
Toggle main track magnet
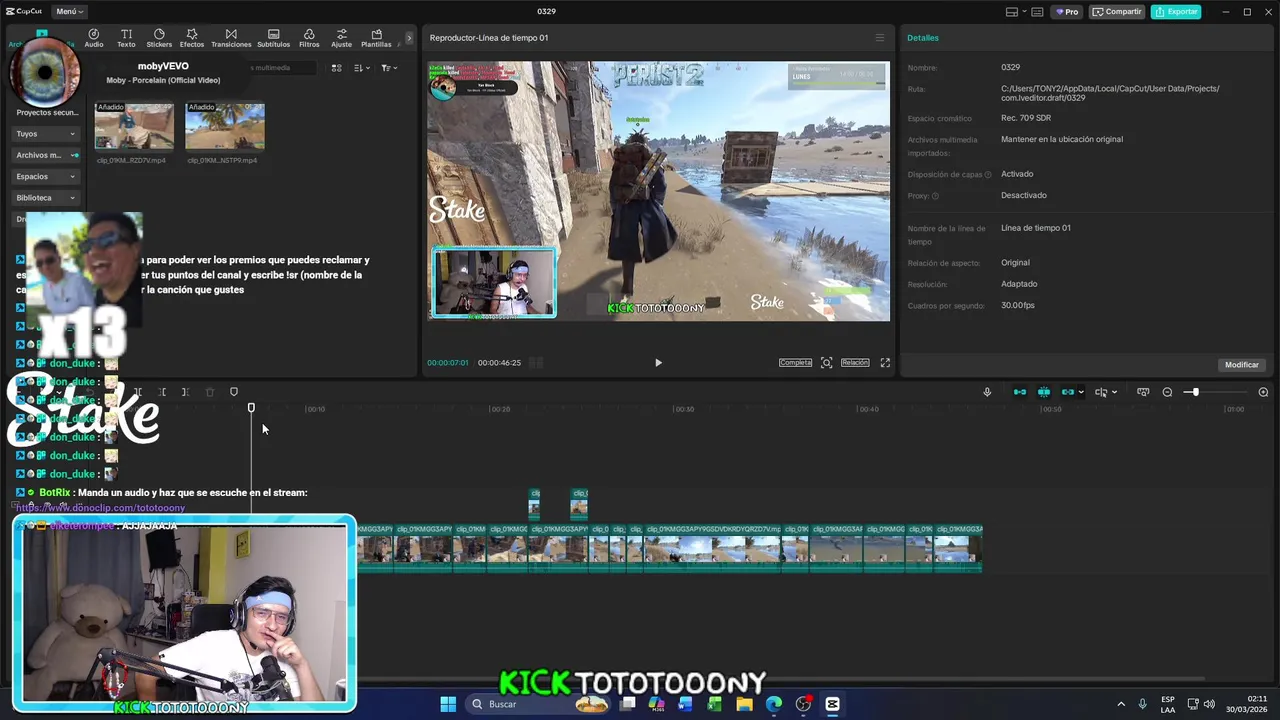(x=1020, y=392)
